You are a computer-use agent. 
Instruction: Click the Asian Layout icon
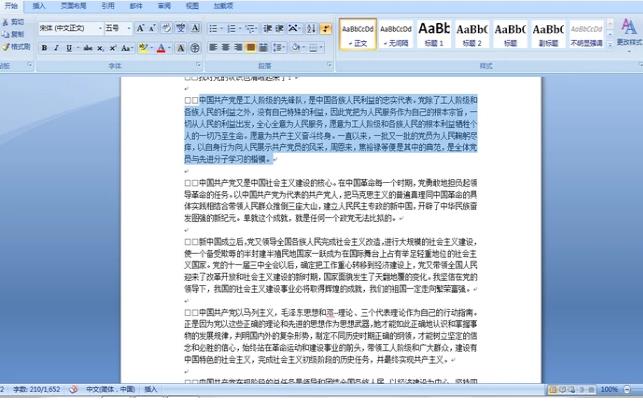[x=293, y=28]
